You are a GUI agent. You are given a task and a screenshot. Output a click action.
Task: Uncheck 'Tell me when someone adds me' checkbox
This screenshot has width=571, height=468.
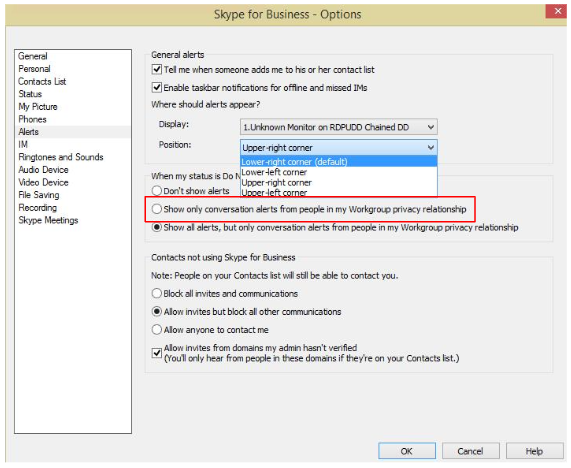point(157,69)
